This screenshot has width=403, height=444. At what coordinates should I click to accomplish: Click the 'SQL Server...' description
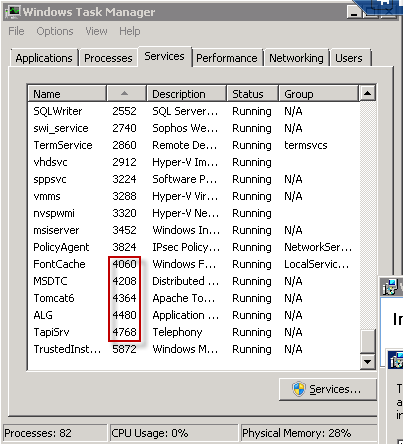point(185,111)
